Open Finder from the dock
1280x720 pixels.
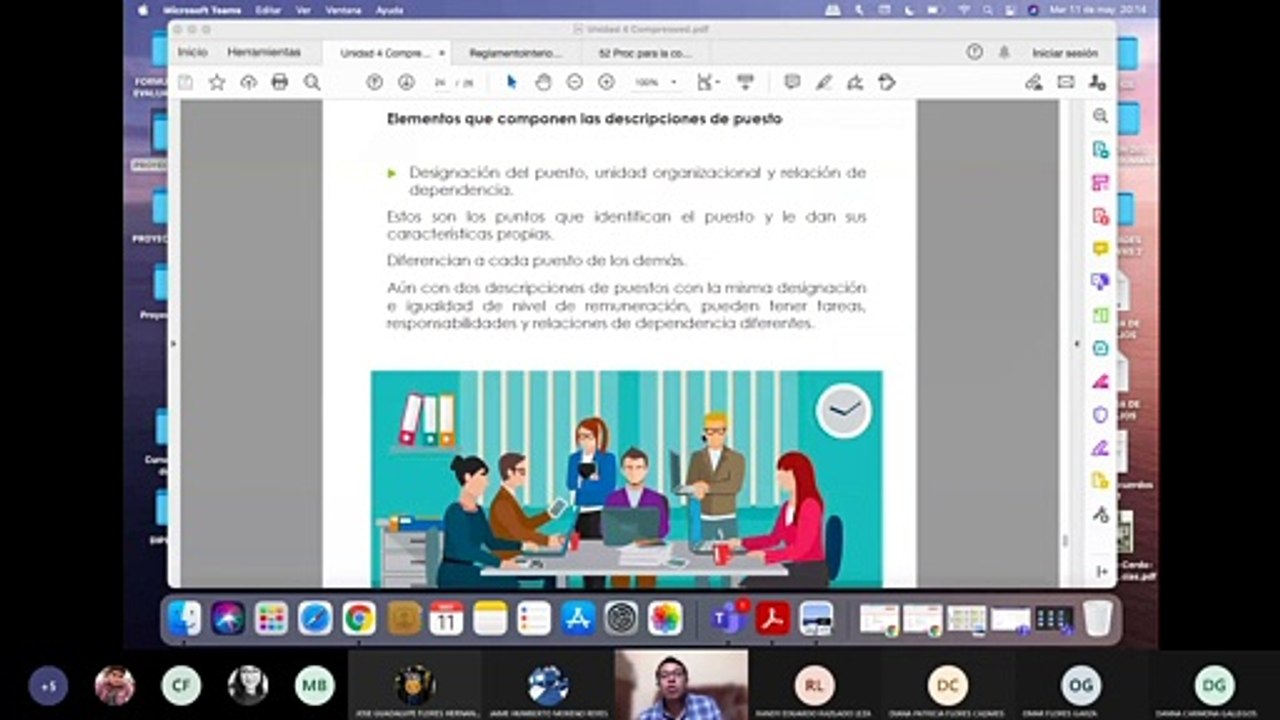point(185,618)
